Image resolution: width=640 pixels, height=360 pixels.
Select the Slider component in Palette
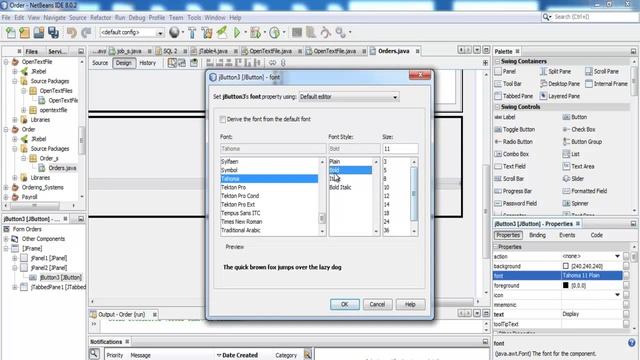573,179
